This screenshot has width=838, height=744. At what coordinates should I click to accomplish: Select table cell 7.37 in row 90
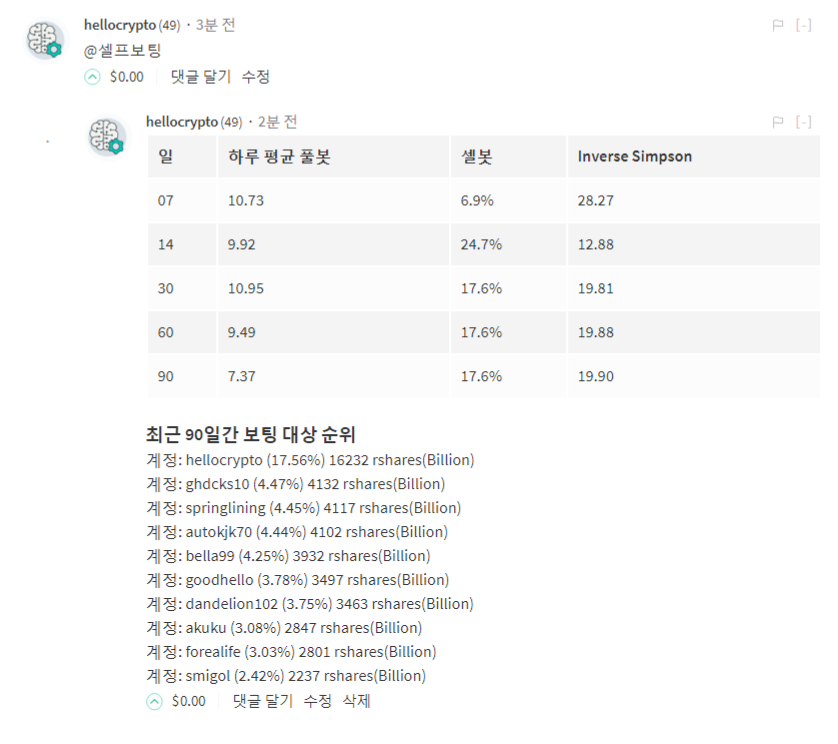tap(333, 376)
